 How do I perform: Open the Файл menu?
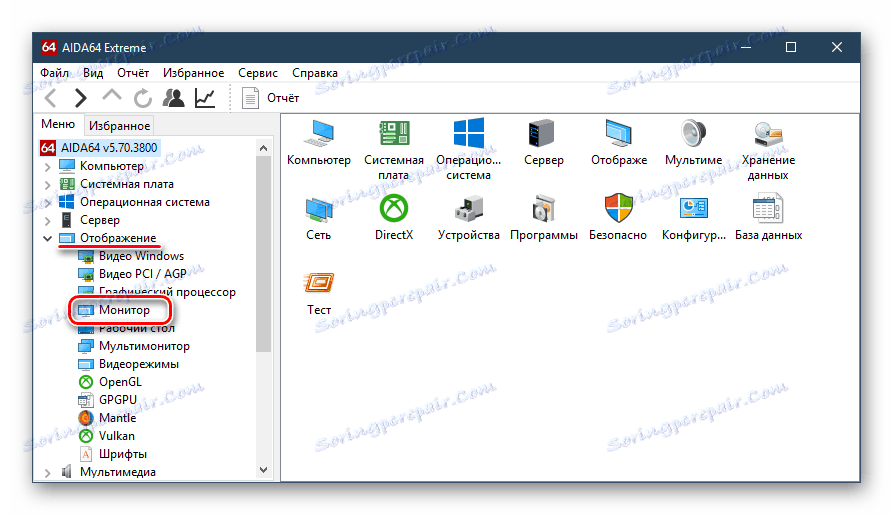tap(54, 73)
